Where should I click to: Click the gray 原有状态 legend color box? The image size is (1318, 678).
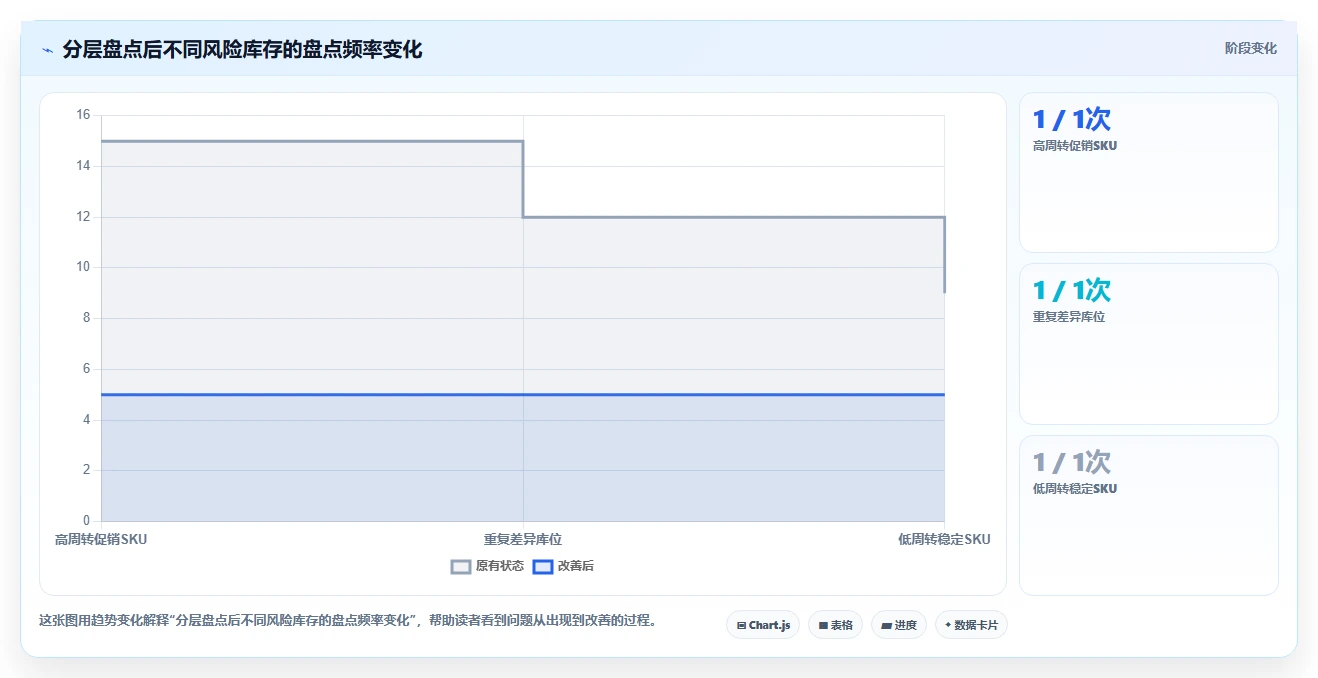[x=461, y=567]
